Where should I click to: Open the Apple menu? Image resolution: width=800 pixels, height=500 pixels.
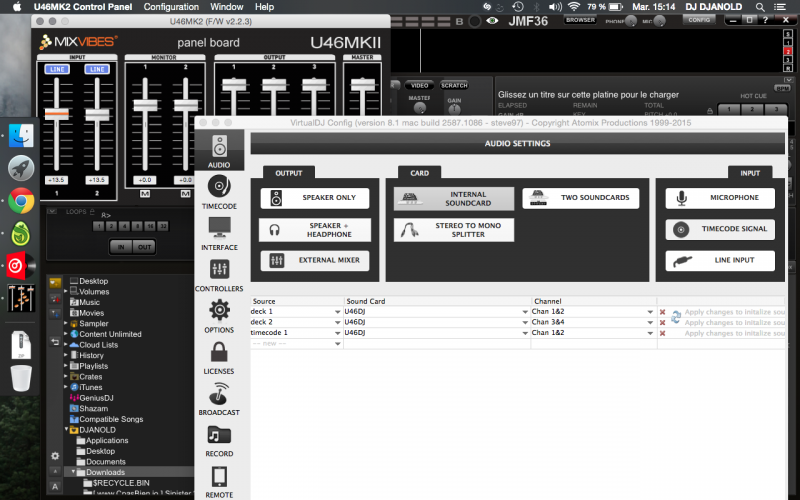click(x=17, y=7)
